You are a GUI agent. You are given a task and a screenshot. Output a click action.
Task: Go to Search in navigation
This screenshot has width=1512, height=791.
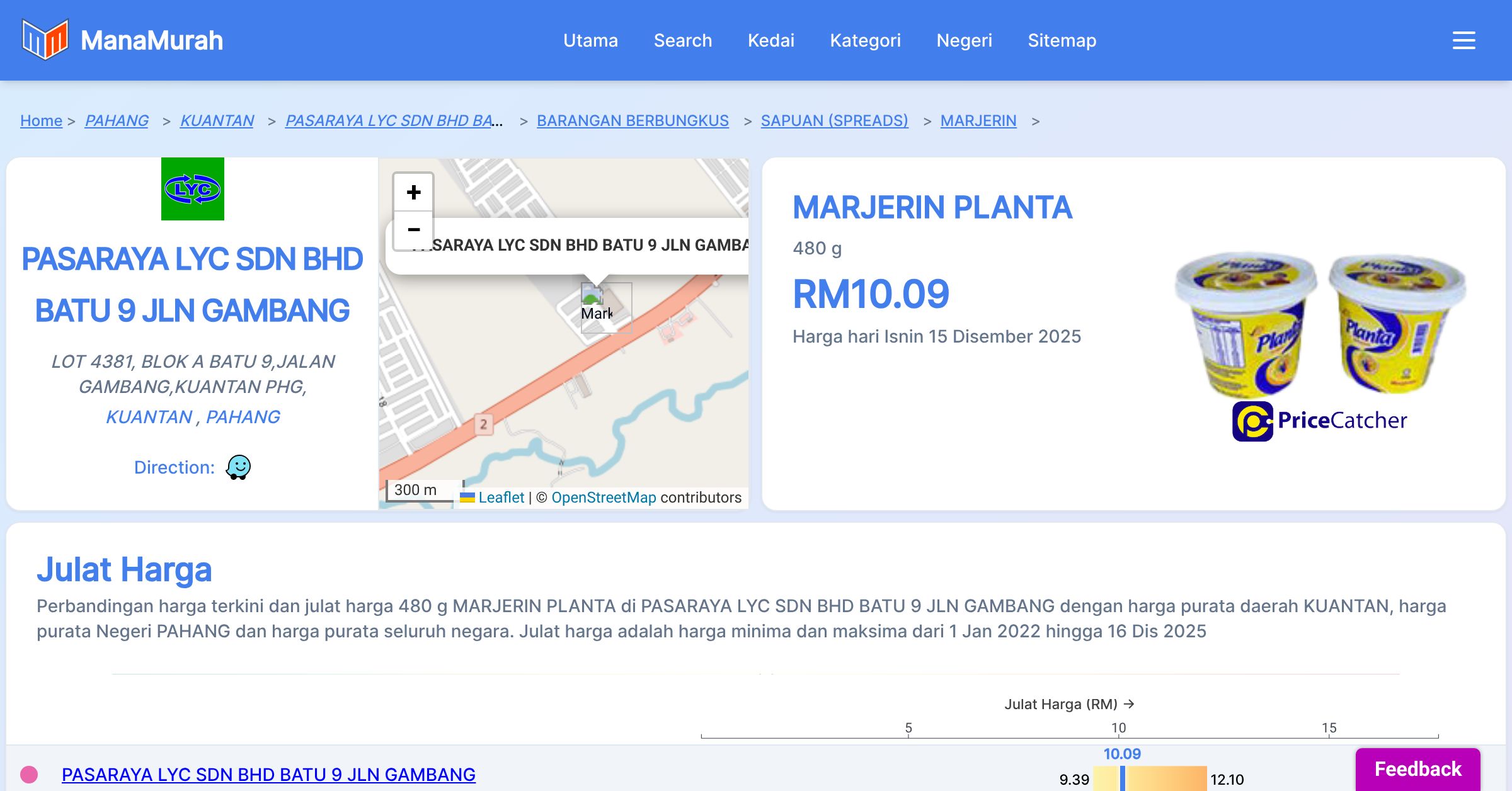point(682,40)
